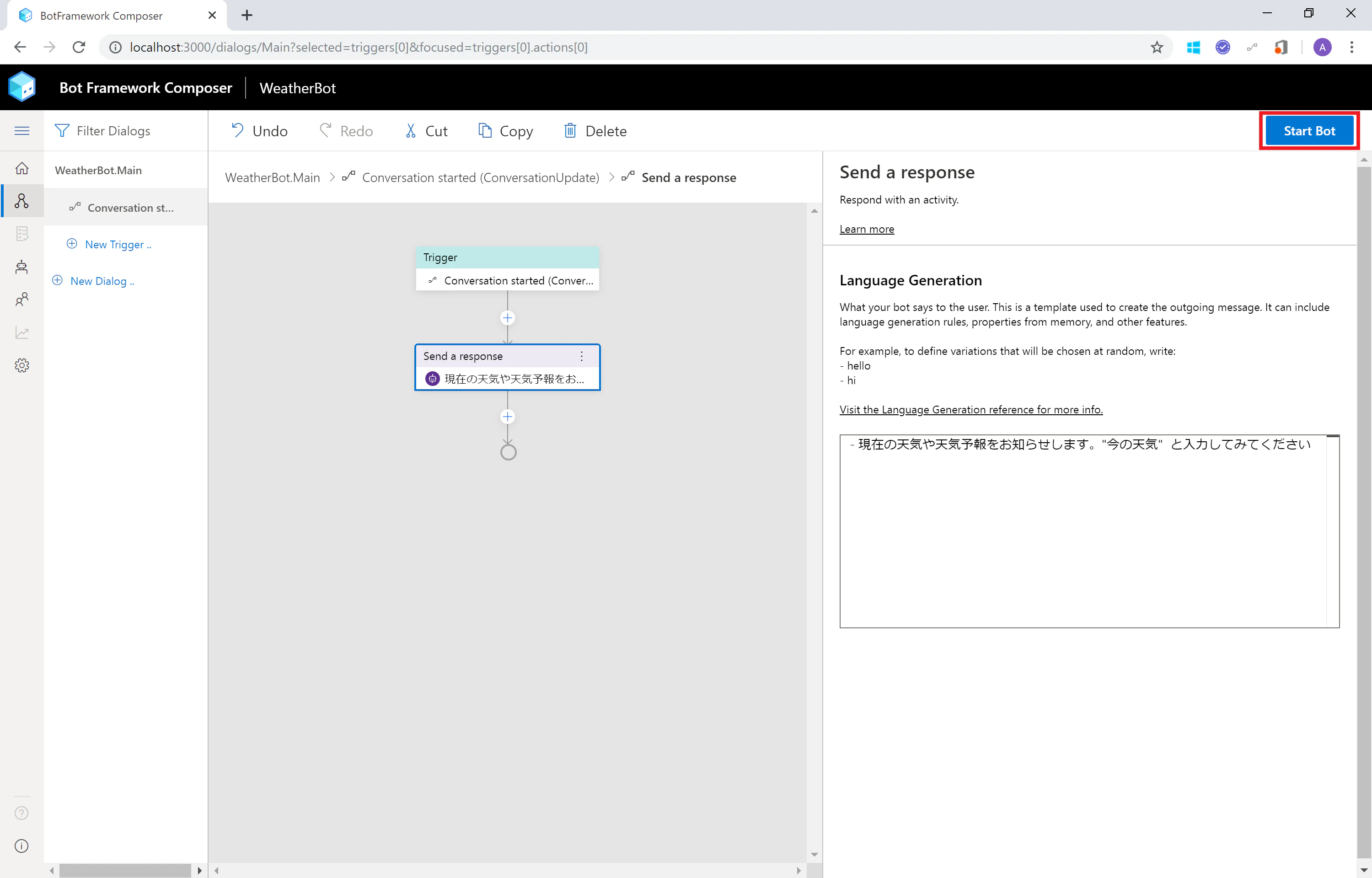
Task: Select the Trigger node on canvas
Action: [x=507, y=268]
